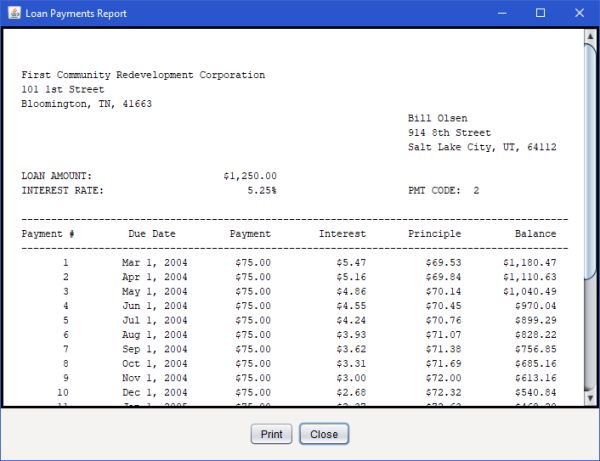Click the Interest column header
This screenshot has height=461, width=600.
(x=342, y=234)
